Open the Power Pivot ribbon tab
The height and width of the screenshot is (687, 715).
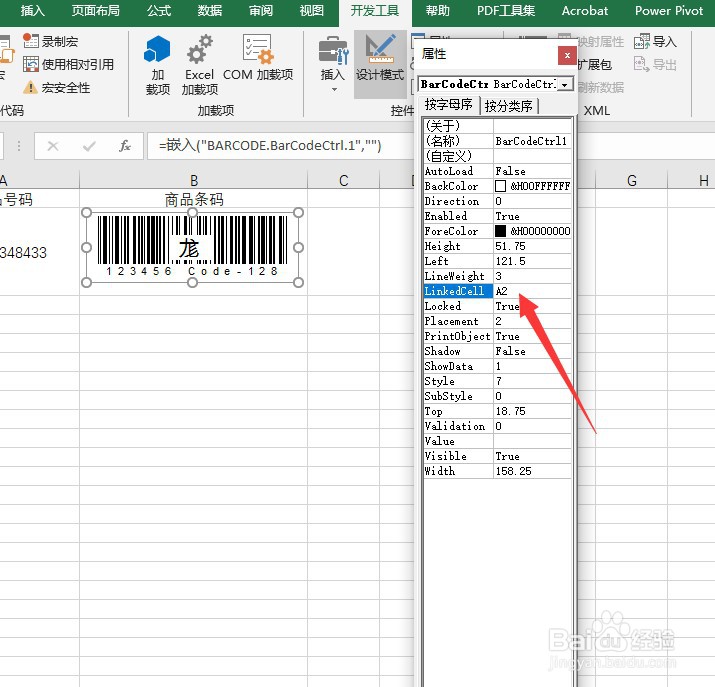tap(669, 10)
